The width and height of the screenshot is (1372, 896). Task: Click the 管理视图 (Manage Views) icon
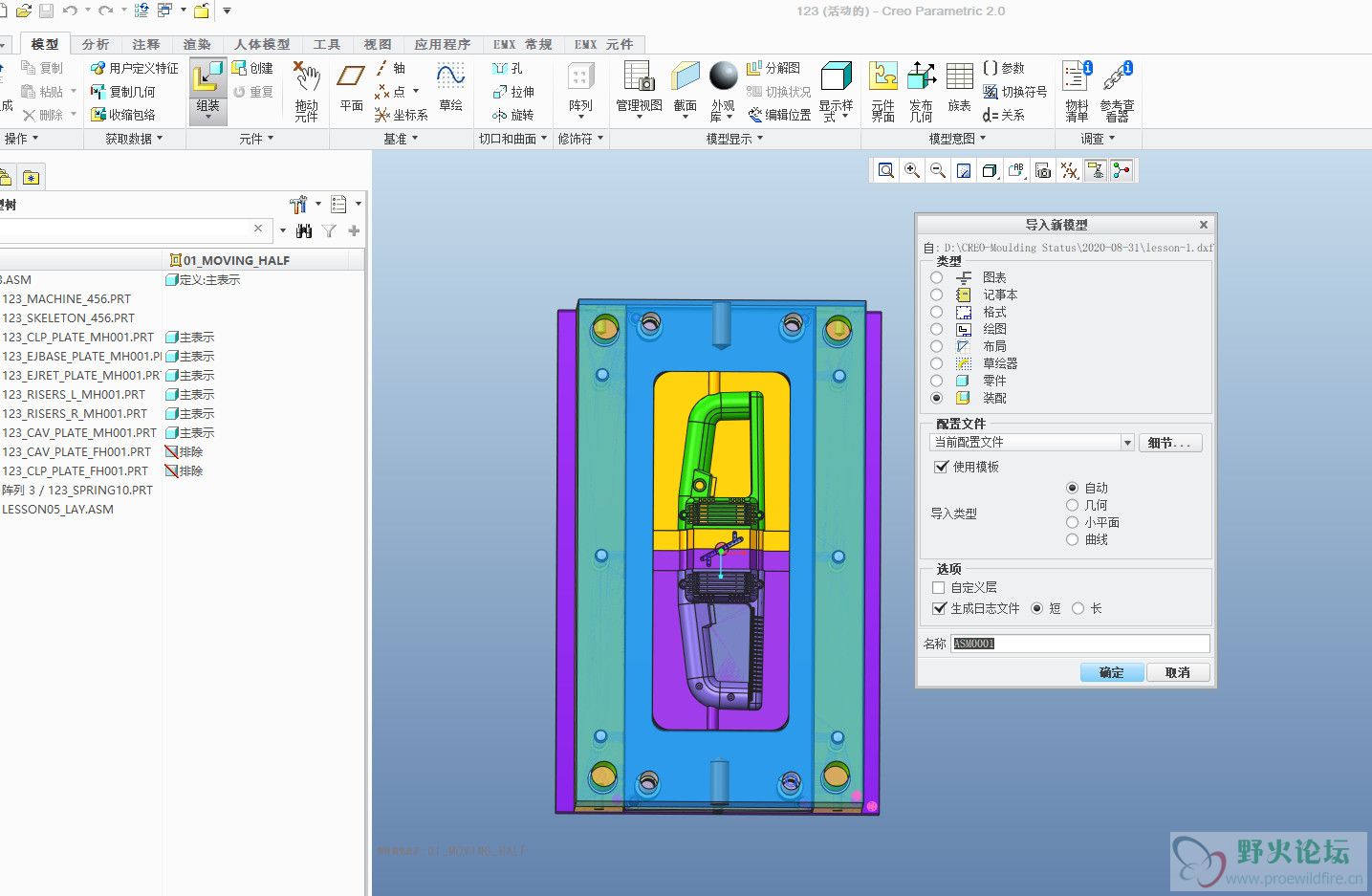[x=639, y=89]
